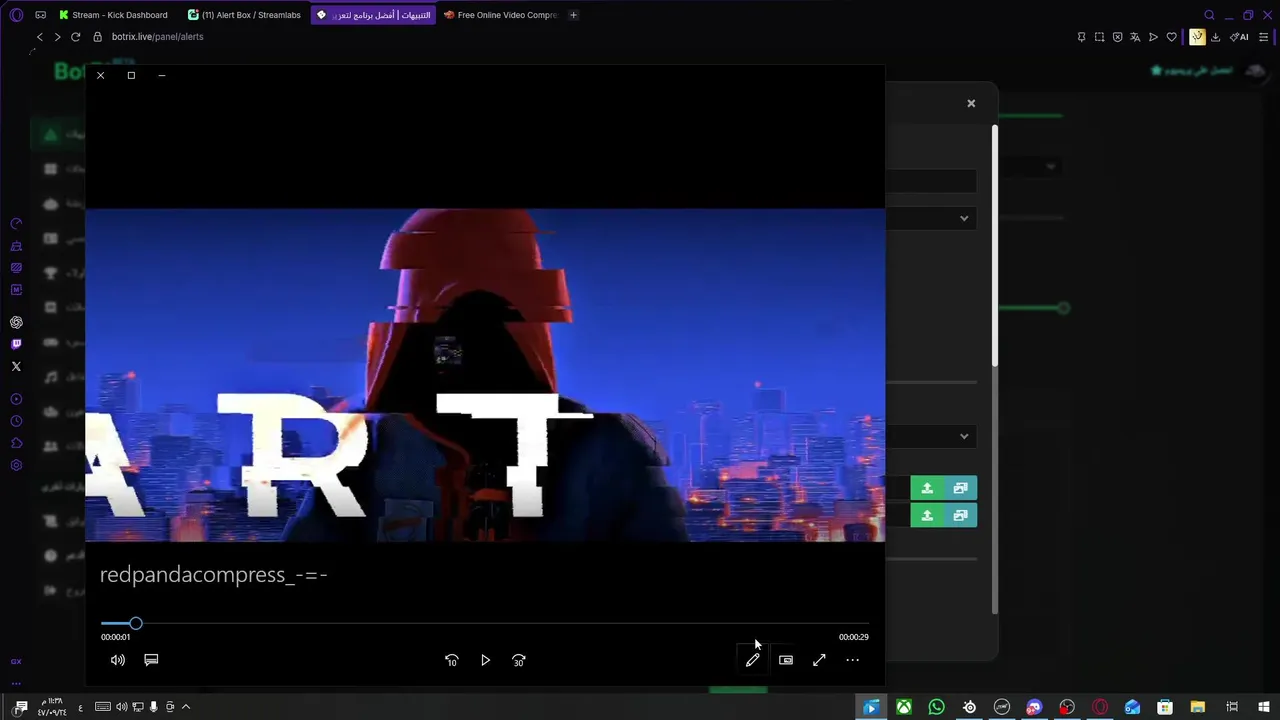Open X (Twitter) from Opera sidebar
The width and height of the screenshot is (1280, 720).
click(16, 366)
